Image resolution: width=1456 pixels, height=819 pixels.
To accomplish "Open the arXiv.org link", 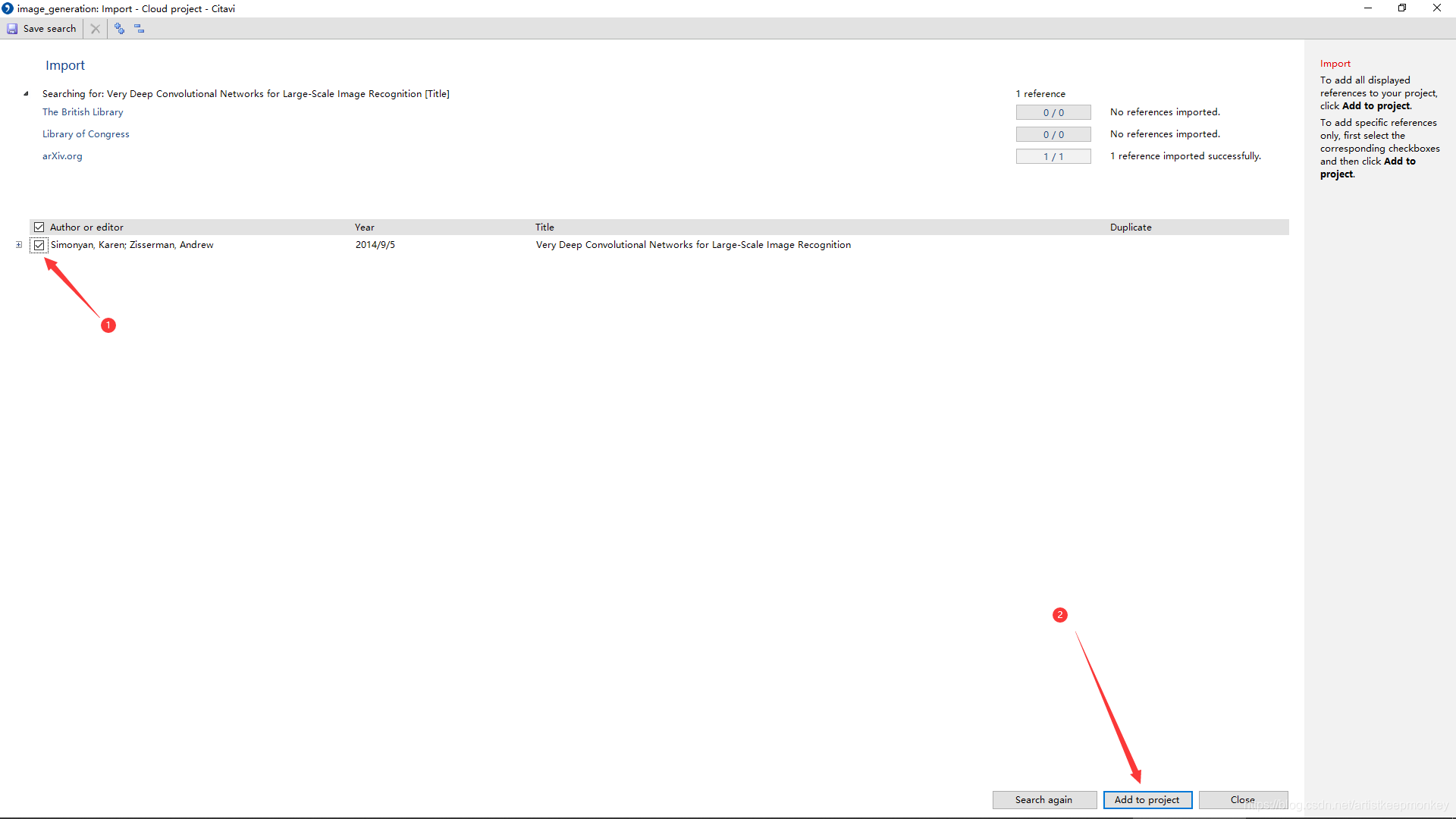I will (x=62, y=156).
